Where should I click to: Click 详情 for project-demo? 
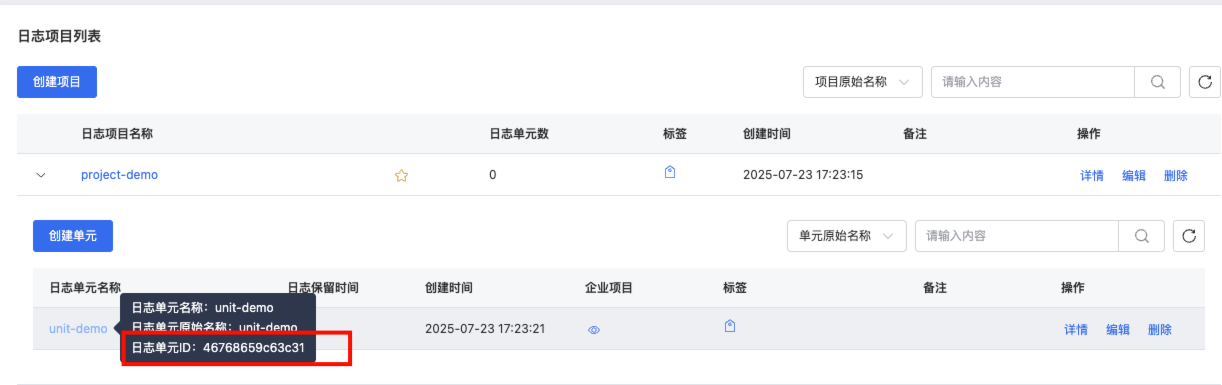(x=1092, y=175)
